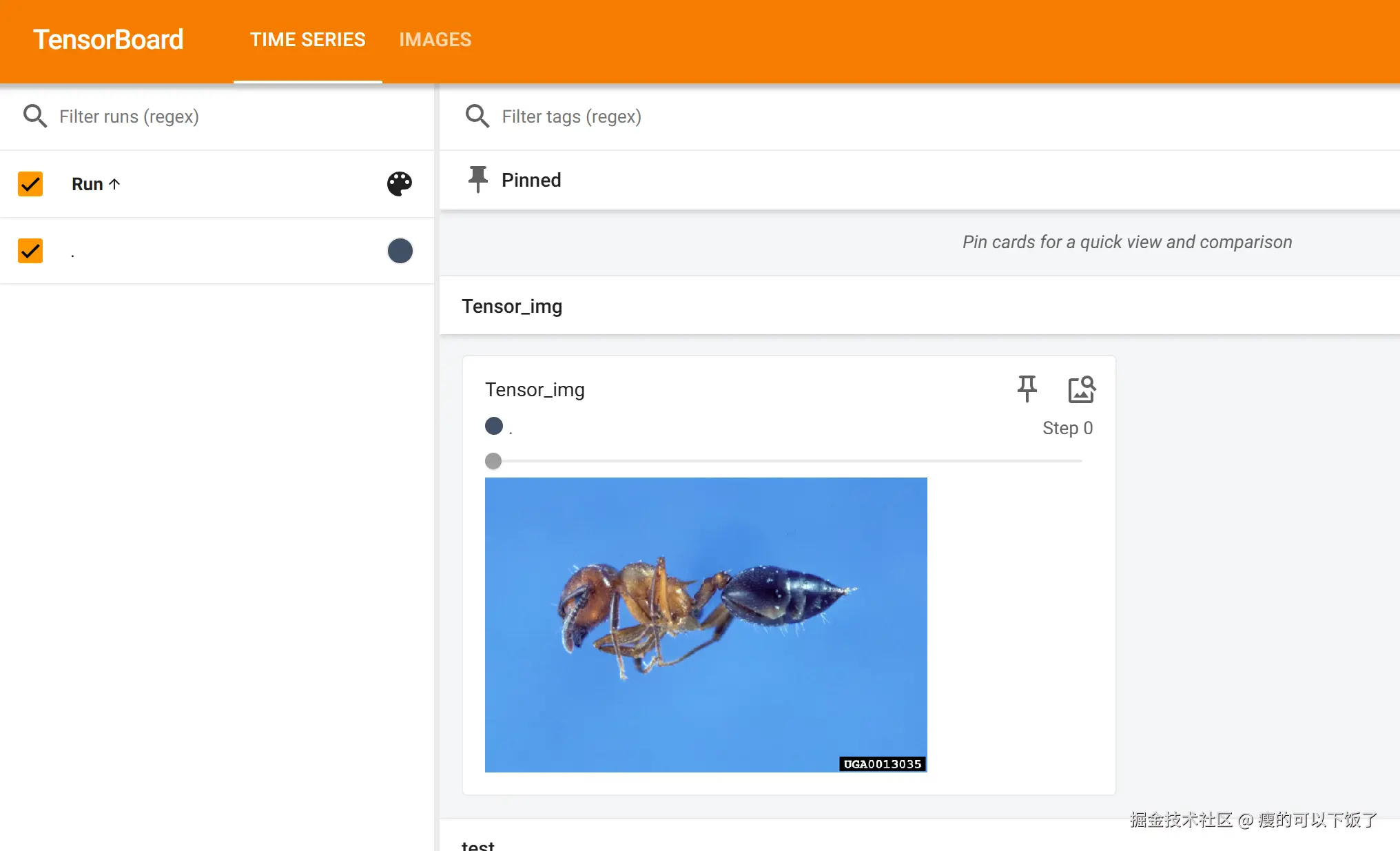1400x851 pixels.
Task: Switch to the IMAGES tab
Action: pyautogui.click(x=435, y=40)
